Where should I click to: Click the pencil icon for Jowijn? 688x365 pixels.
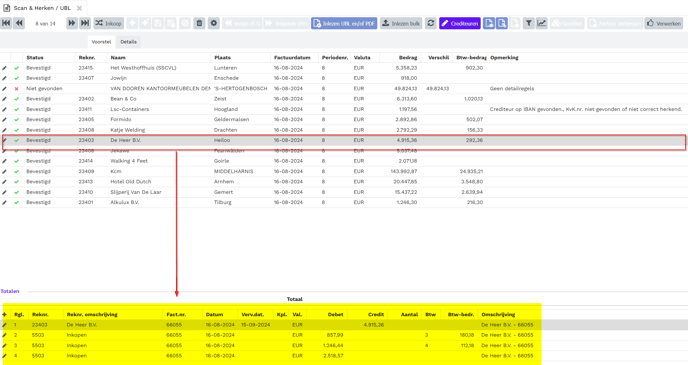[x=4, y=78]
